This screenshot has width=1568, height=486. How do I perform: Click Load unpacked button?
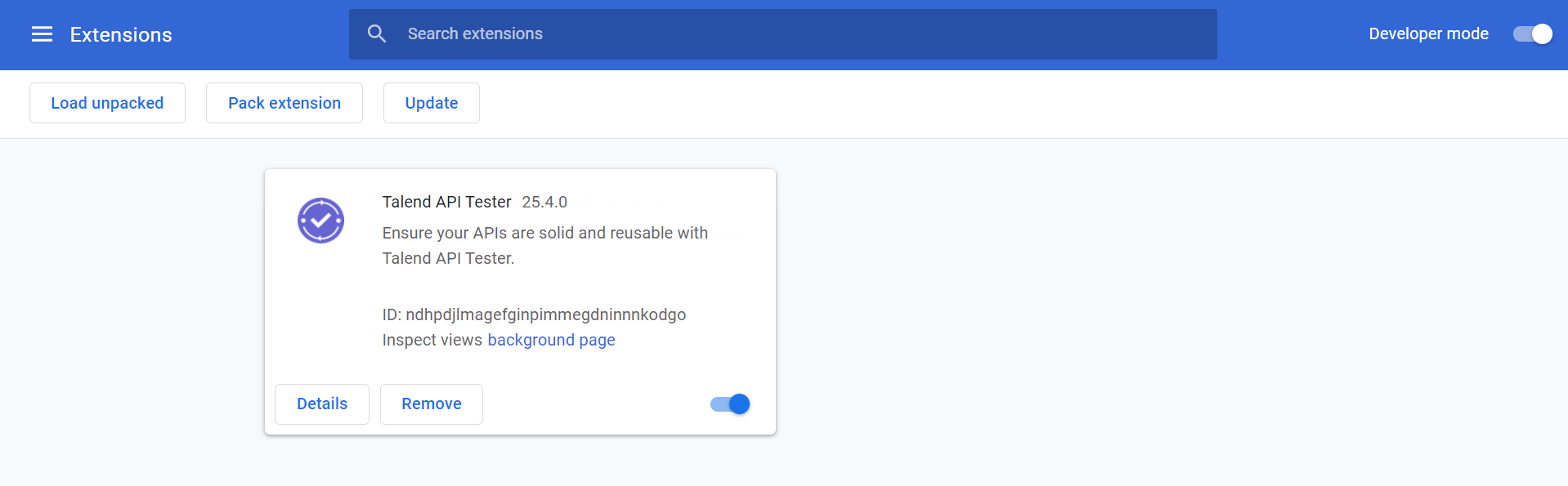(107, 103)
